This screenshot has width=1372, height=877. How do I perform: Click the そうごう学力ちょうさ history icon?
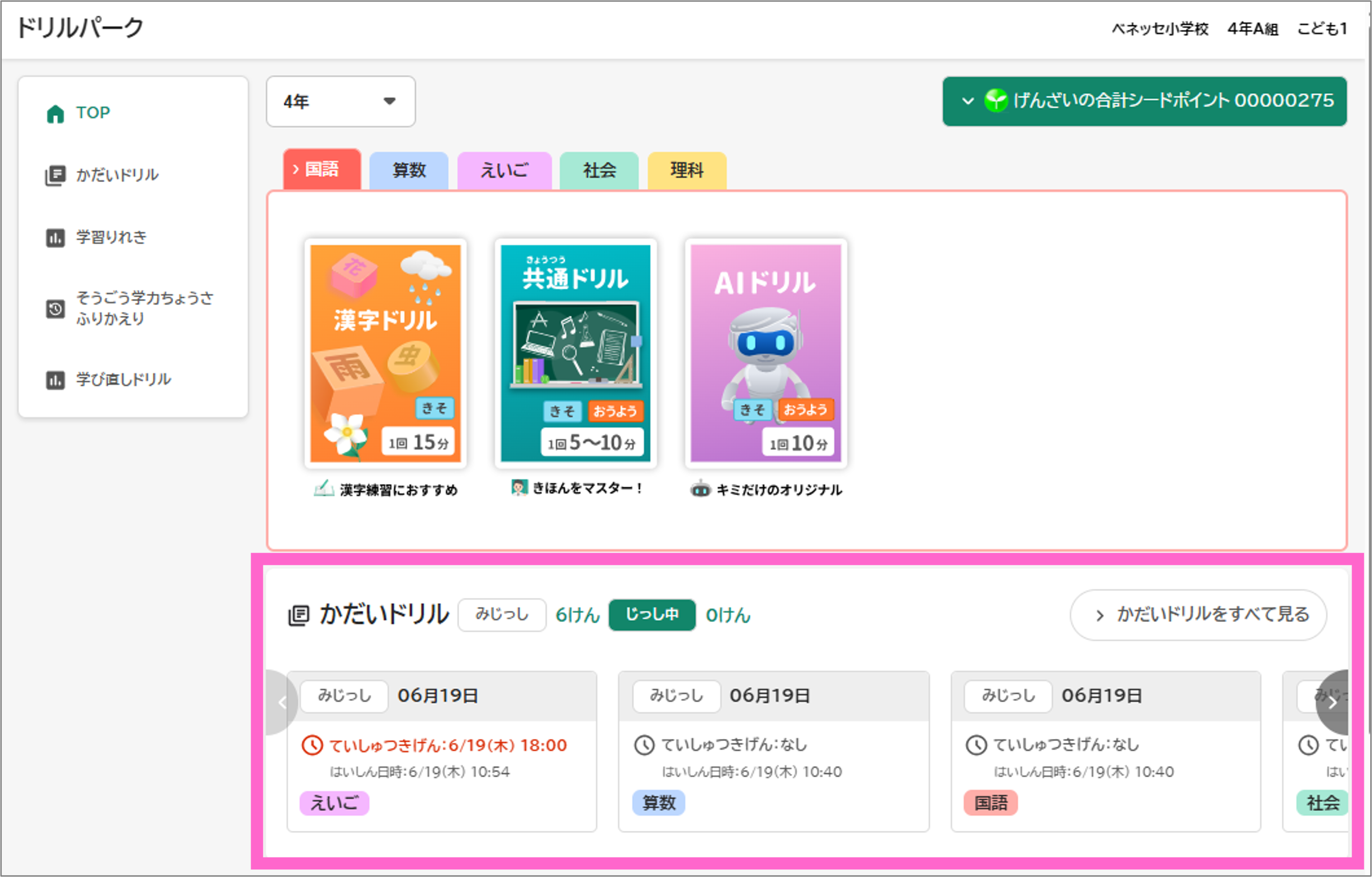pyautogui.click(x=55, y=308)
